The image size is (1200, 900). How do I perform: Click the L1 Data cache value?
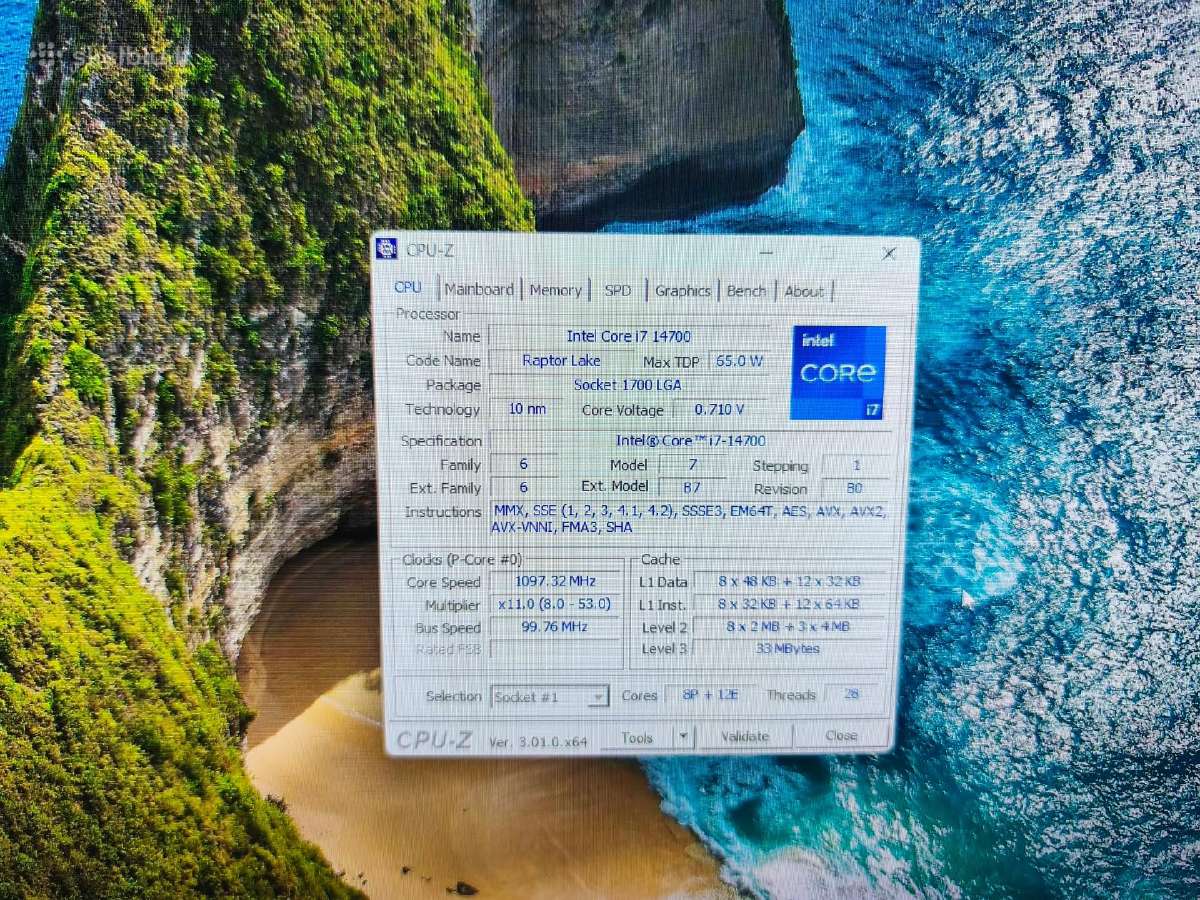[x=790, y=581]
